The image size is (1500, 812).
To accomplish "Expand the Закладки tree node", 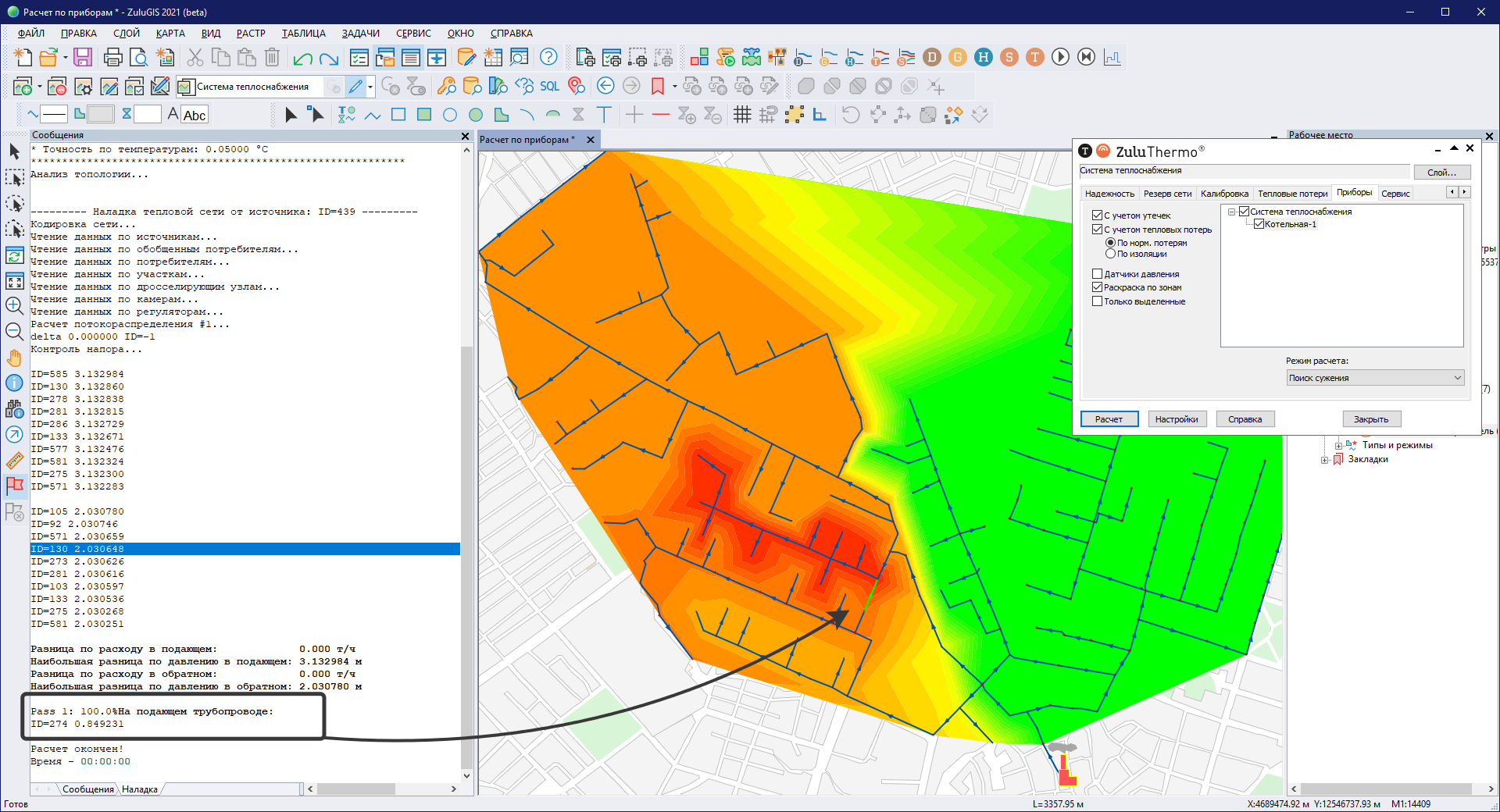I will (x=1325, y=460).
